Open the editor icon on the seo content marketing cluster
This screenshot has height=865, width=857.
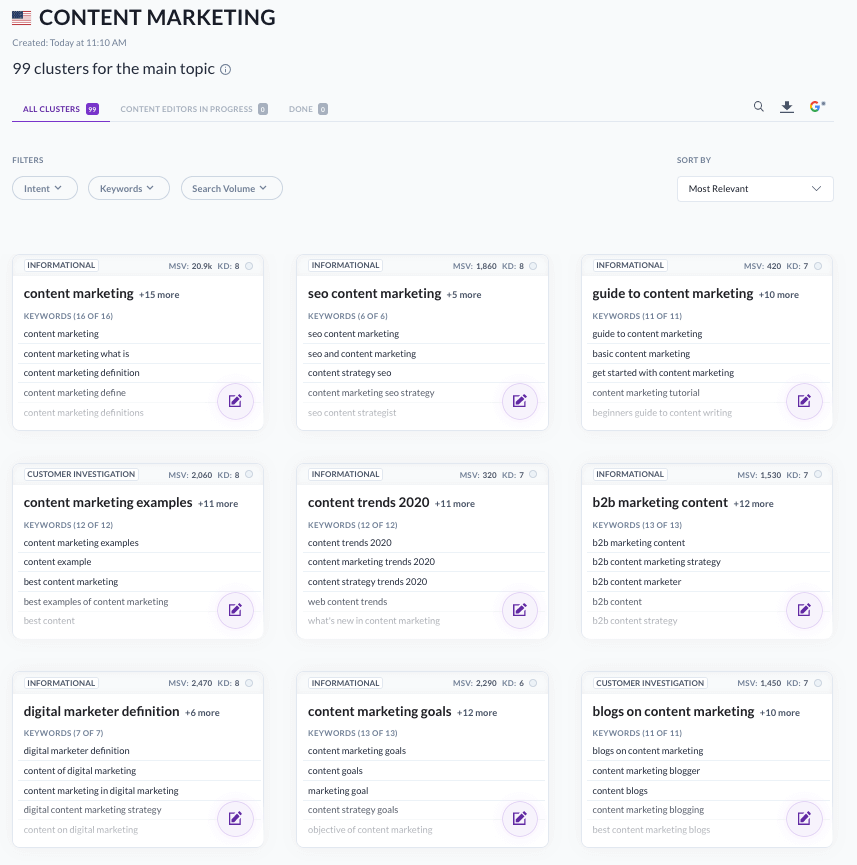(x=520, y=401)
